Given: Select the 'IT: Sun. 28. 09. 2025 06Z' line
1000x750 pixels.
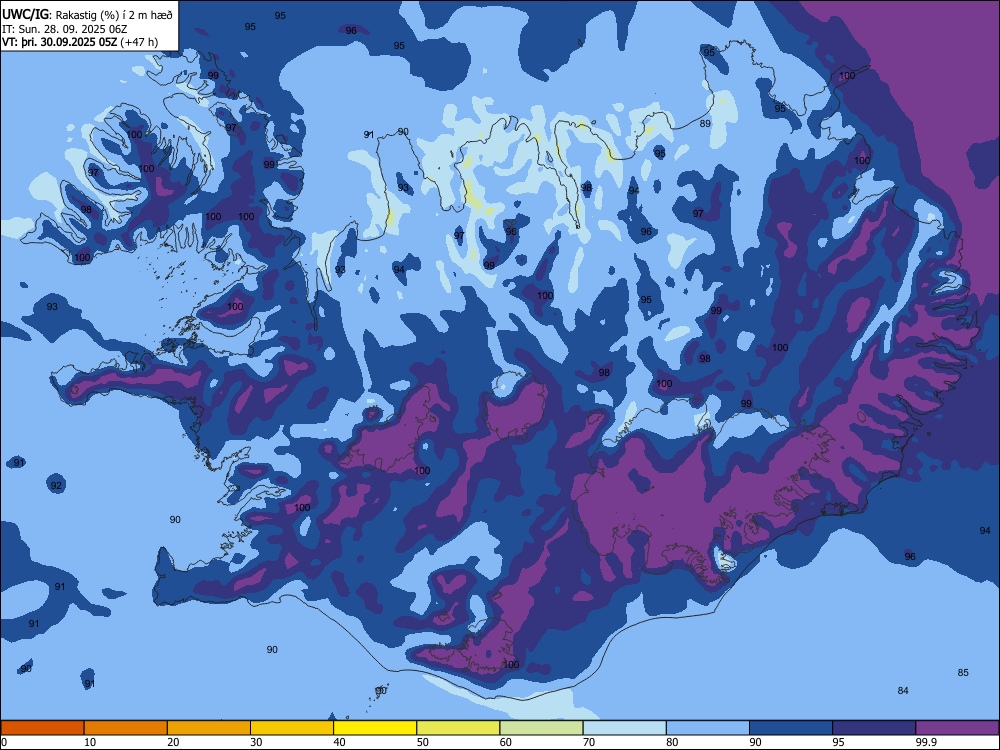Looking at the screenshot, I should [65, 29].
